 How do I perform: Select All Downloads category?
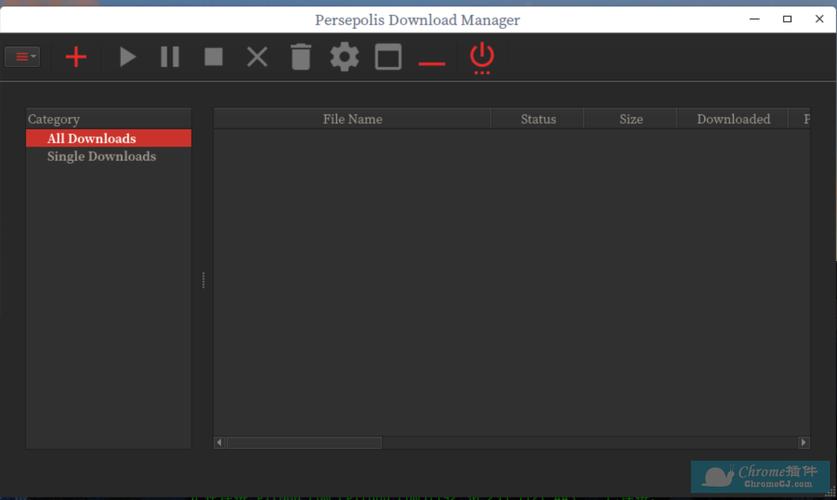point(108,138)
